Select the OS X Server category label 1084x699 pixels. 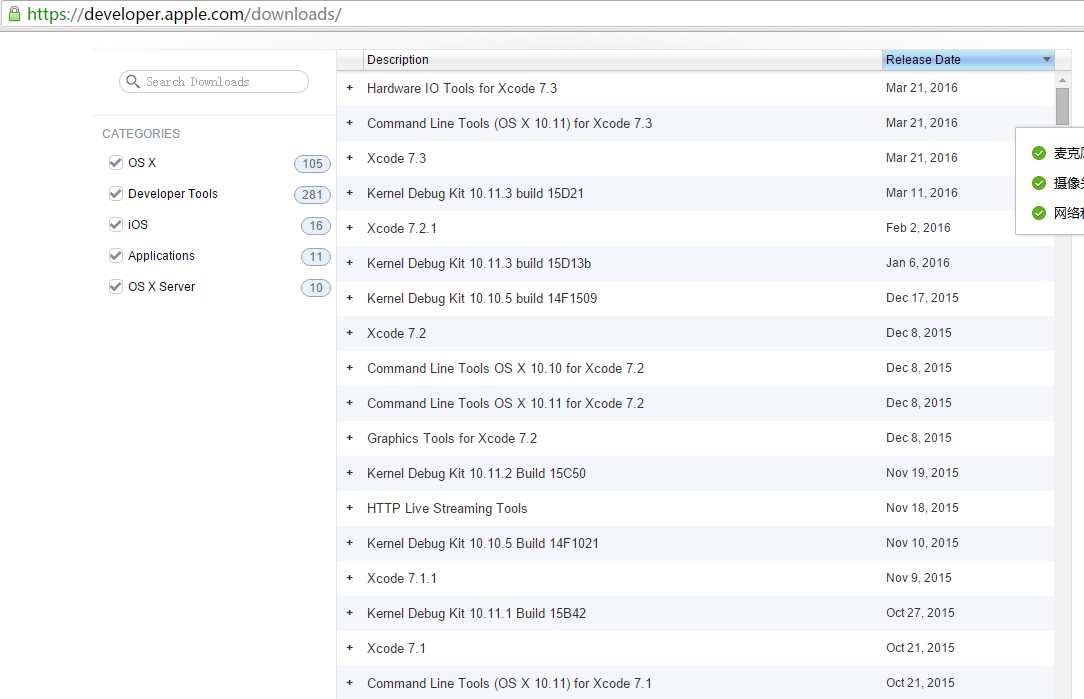(162, 286)
